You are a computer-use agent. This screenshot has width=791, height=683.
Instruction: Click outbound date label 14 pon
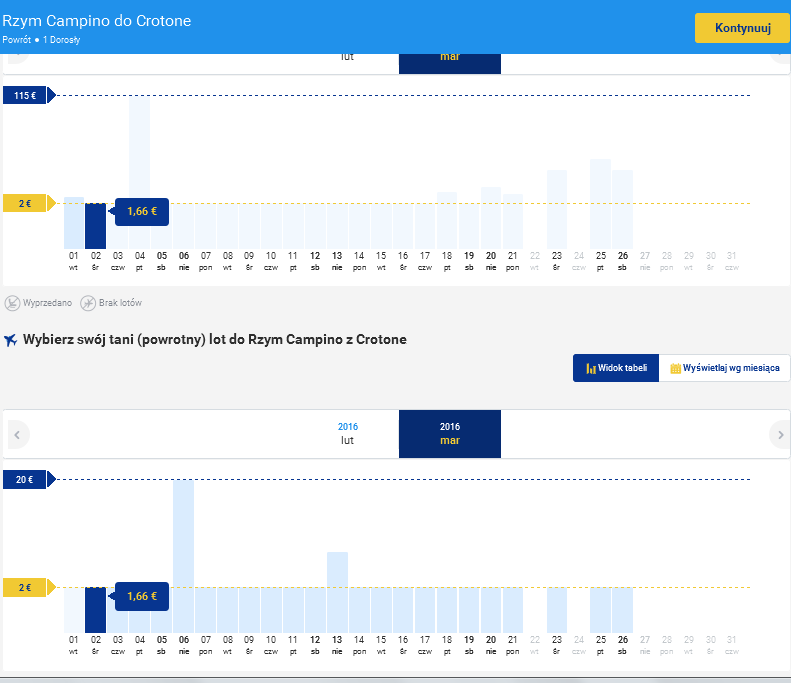pyautogui.click(x=359, y=261)
